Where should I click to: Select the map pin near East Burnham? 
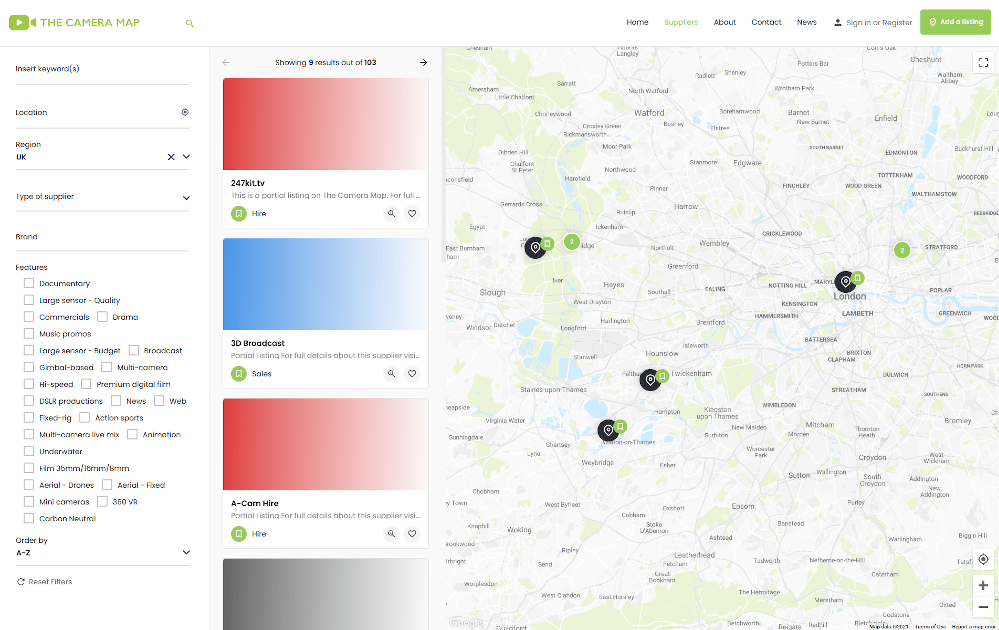pos(535,247)
